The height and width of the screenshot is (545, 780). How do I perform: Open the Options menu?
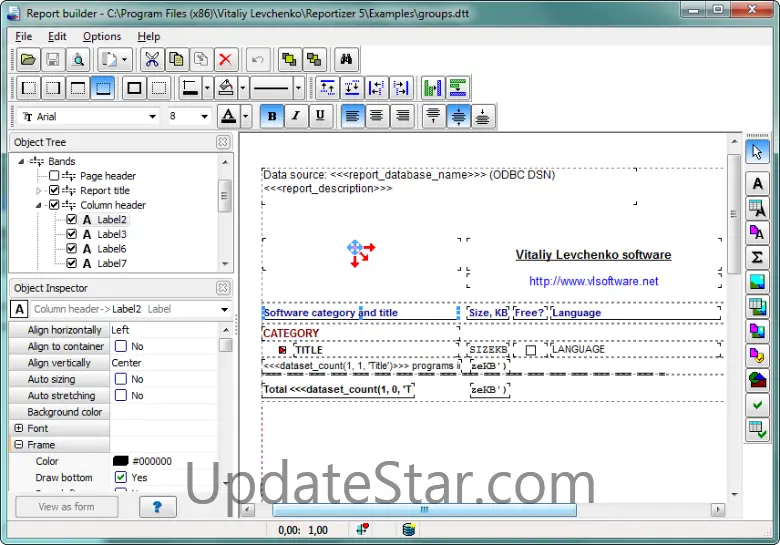102,36
